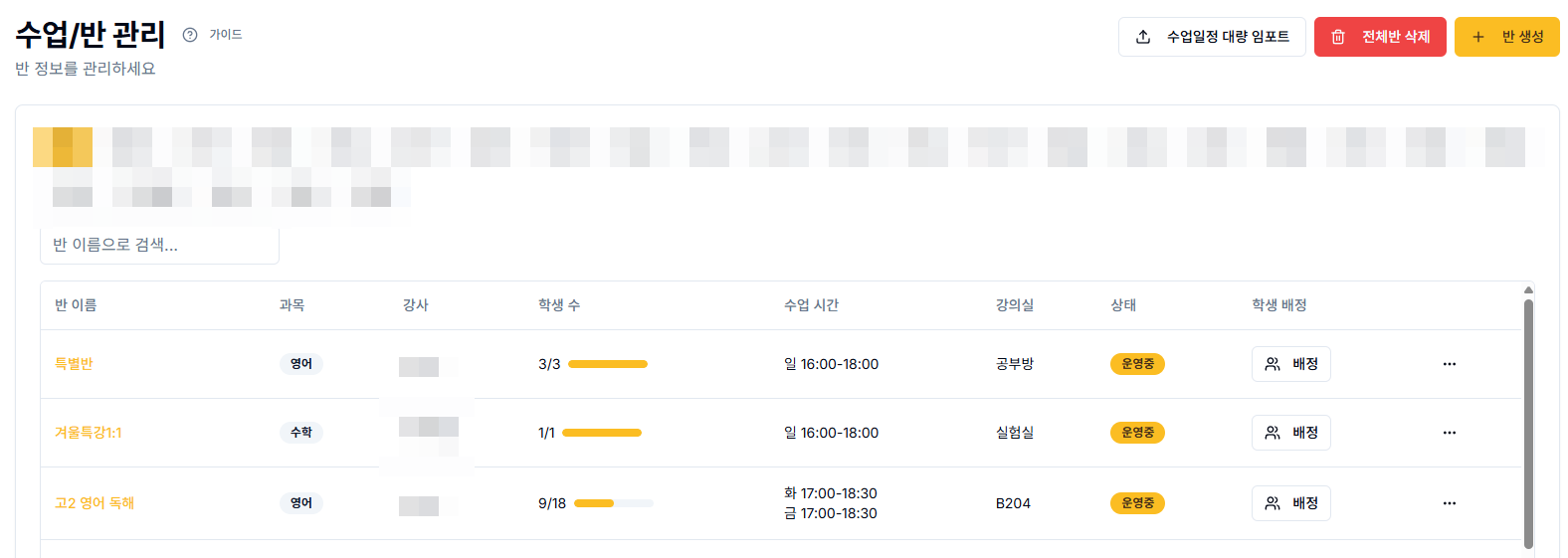Click the 영어 subject tag of 특별반
1568x558 pixels.
(x=300, y=364)
